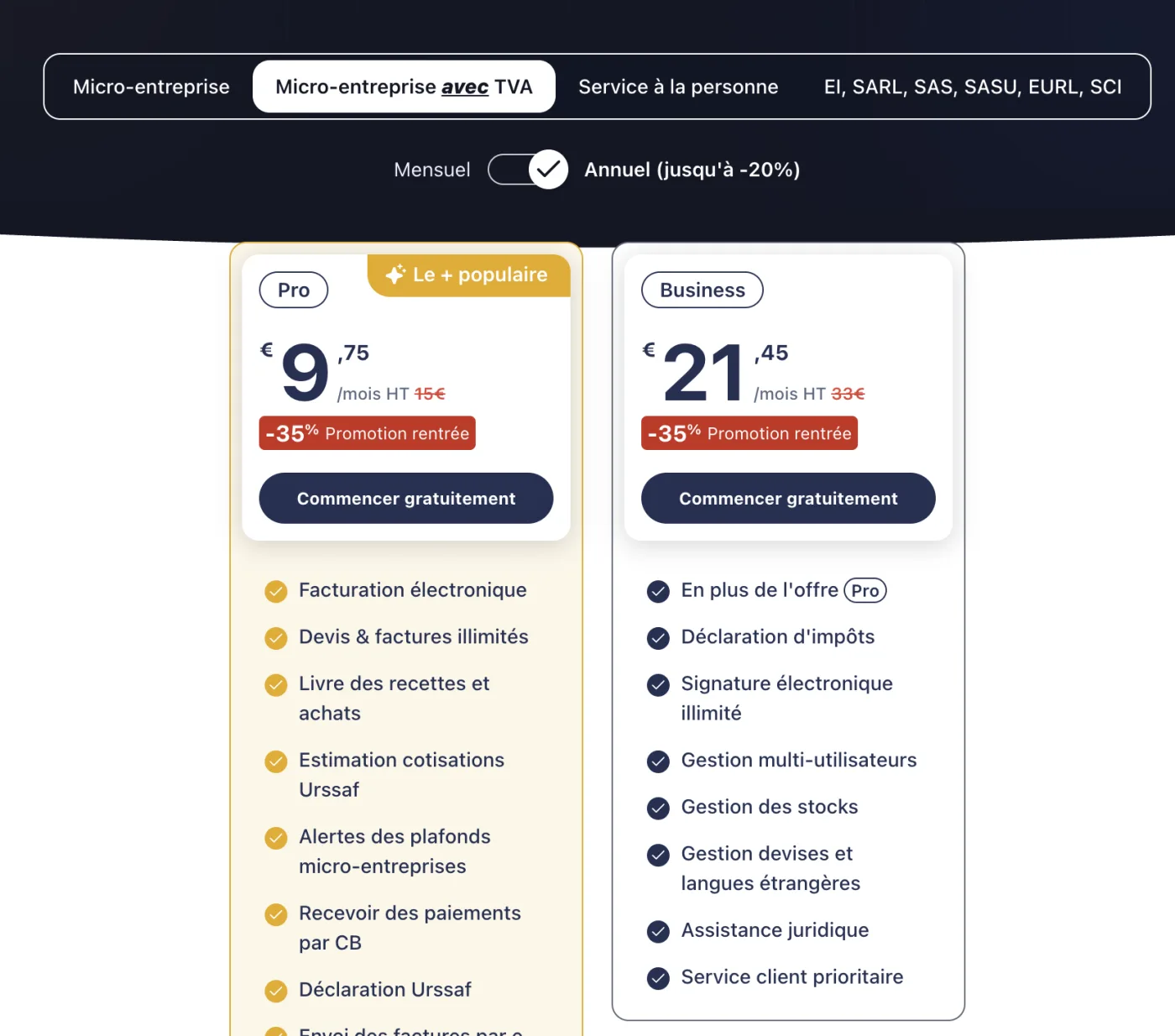Select the Micro-entreprise avec TVA tab
This screenshot has height=1036, width=1175.
pyautogui.click(x=404, y=86)
